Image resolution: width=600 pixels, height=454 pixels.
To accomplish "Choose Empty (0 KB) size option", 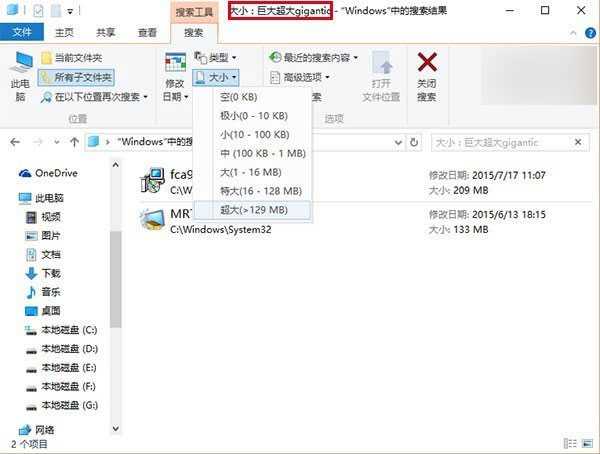I will coord(253,97).
